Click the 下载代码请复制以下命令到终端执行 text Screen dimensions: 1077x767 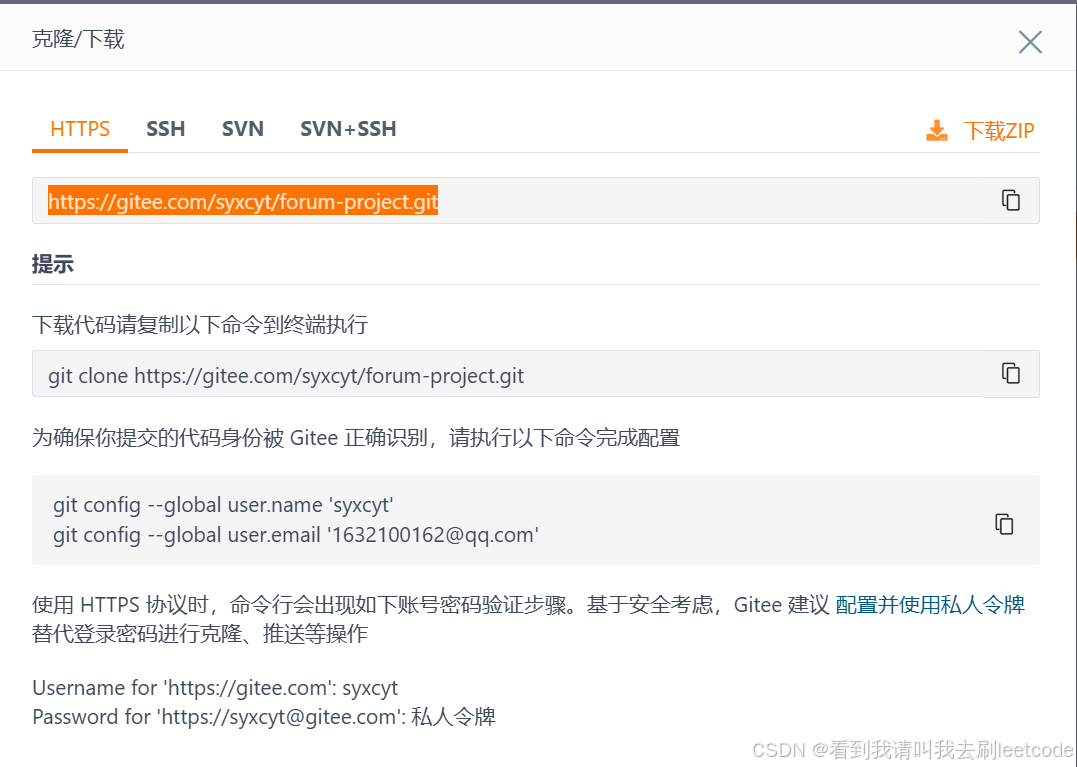click(x=200, y=324)
